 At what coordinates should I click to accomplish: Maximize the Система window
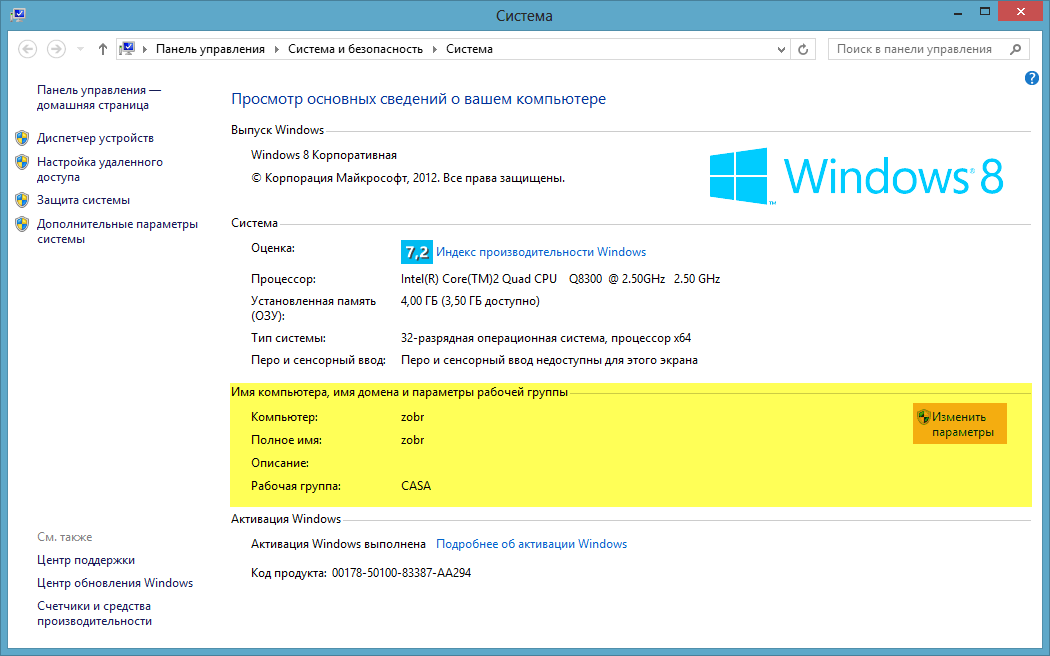click(x=984, y=12)
